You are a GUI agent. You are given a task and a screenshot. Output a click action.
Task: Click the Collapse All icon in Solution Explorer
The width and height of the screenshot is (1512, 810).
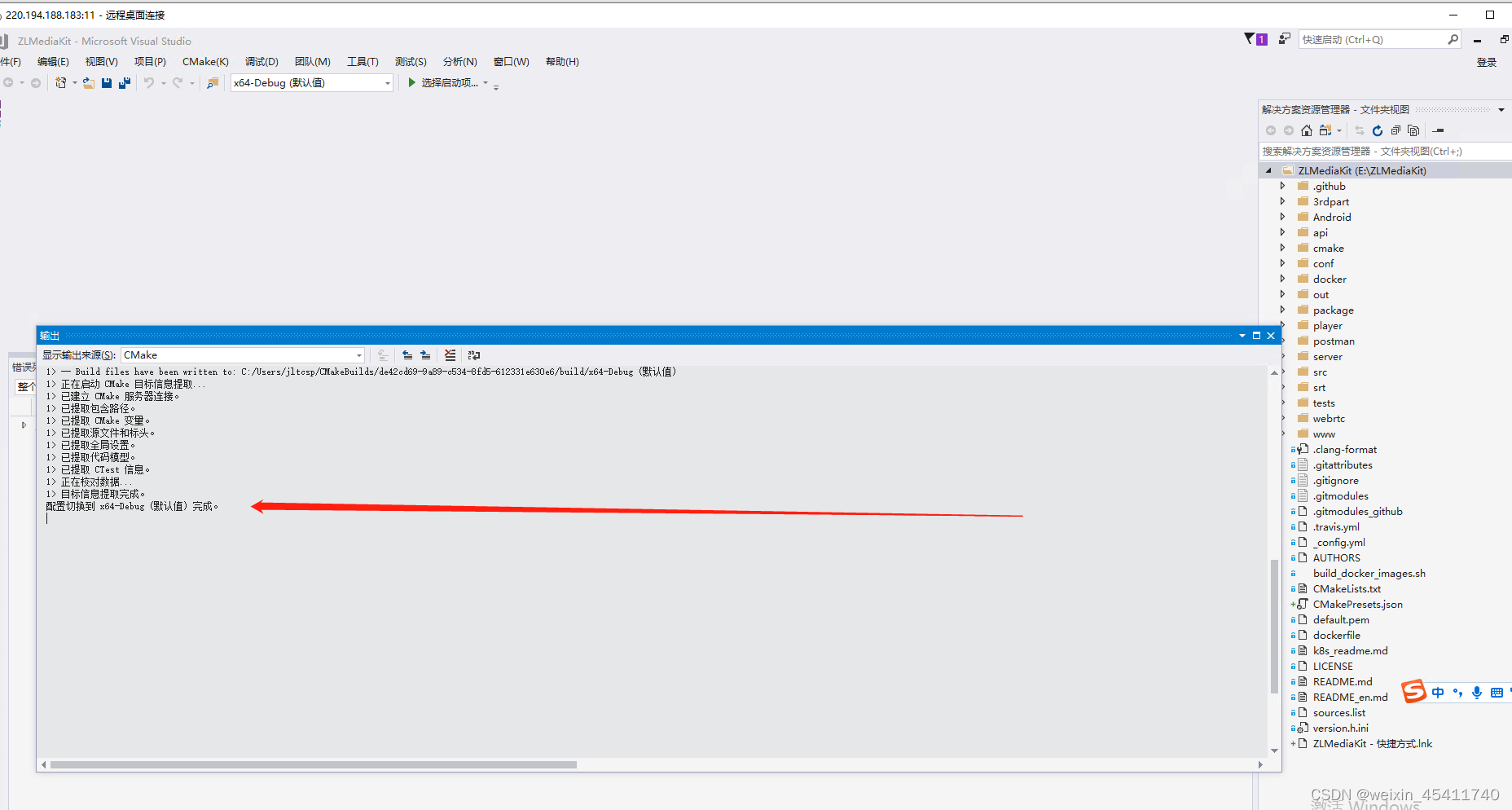click(x=1395, y=130)
